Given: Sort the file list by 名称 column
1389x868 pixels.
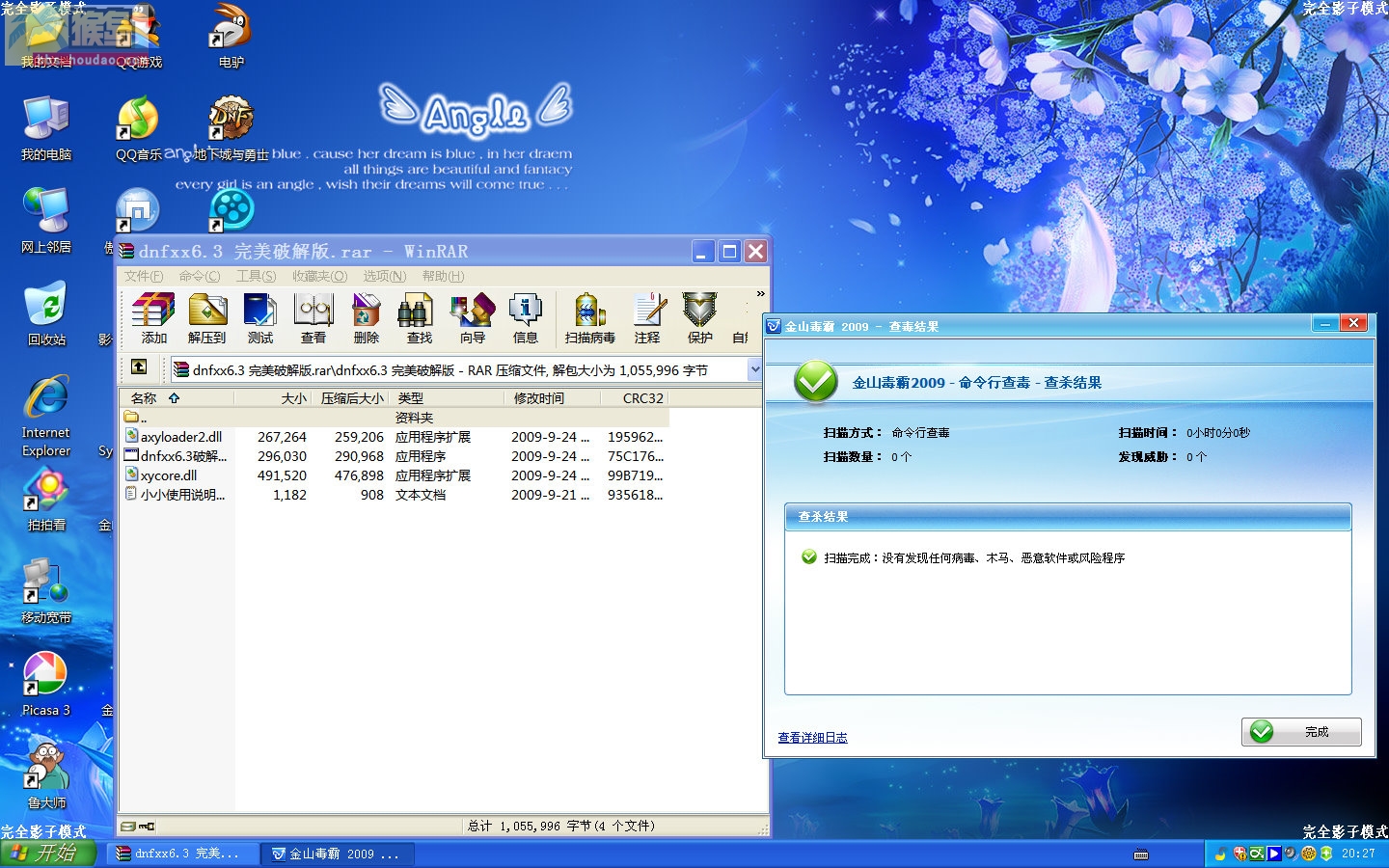Looking at the screenshot, I should click(177, 398).
